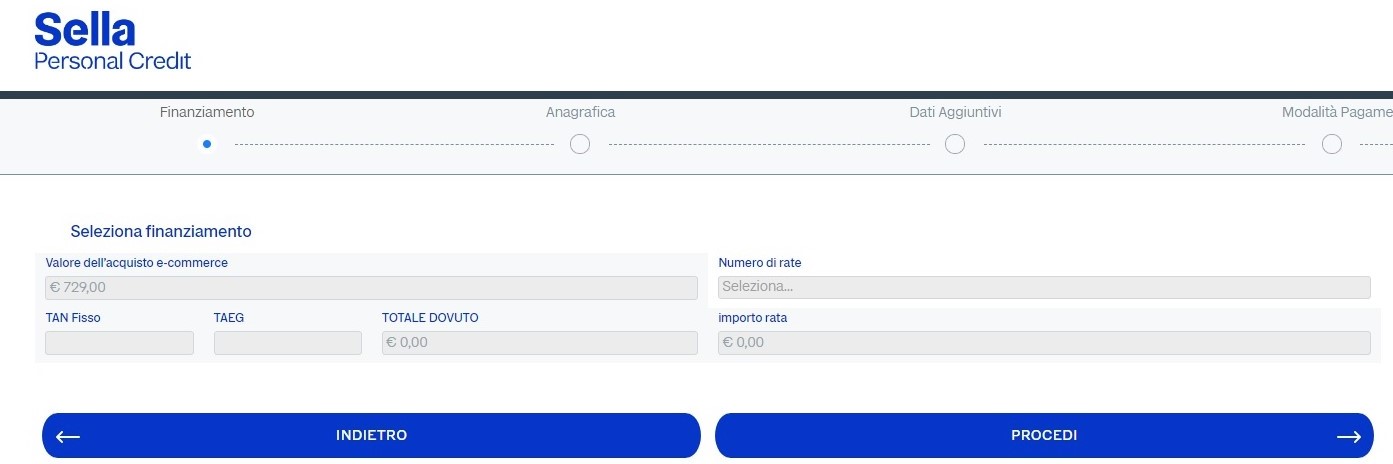Click the Valore dell'acquisto e-commerce field

371,287
